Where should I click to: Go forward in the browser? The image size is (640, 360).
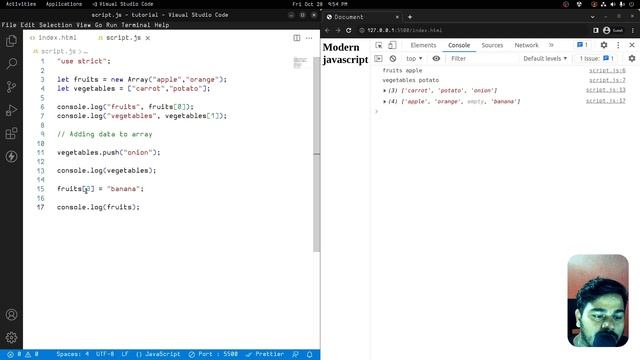click(338, 31)
